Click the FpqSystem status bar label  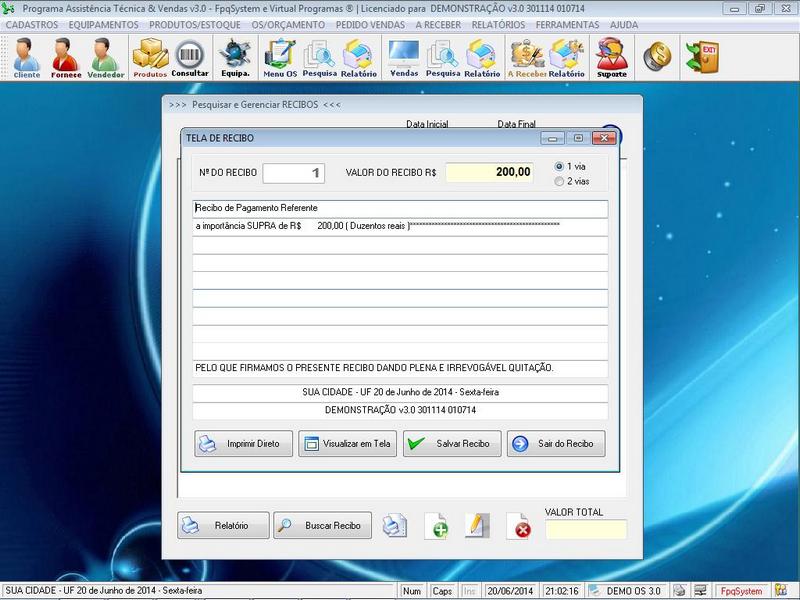pos(741,591)
